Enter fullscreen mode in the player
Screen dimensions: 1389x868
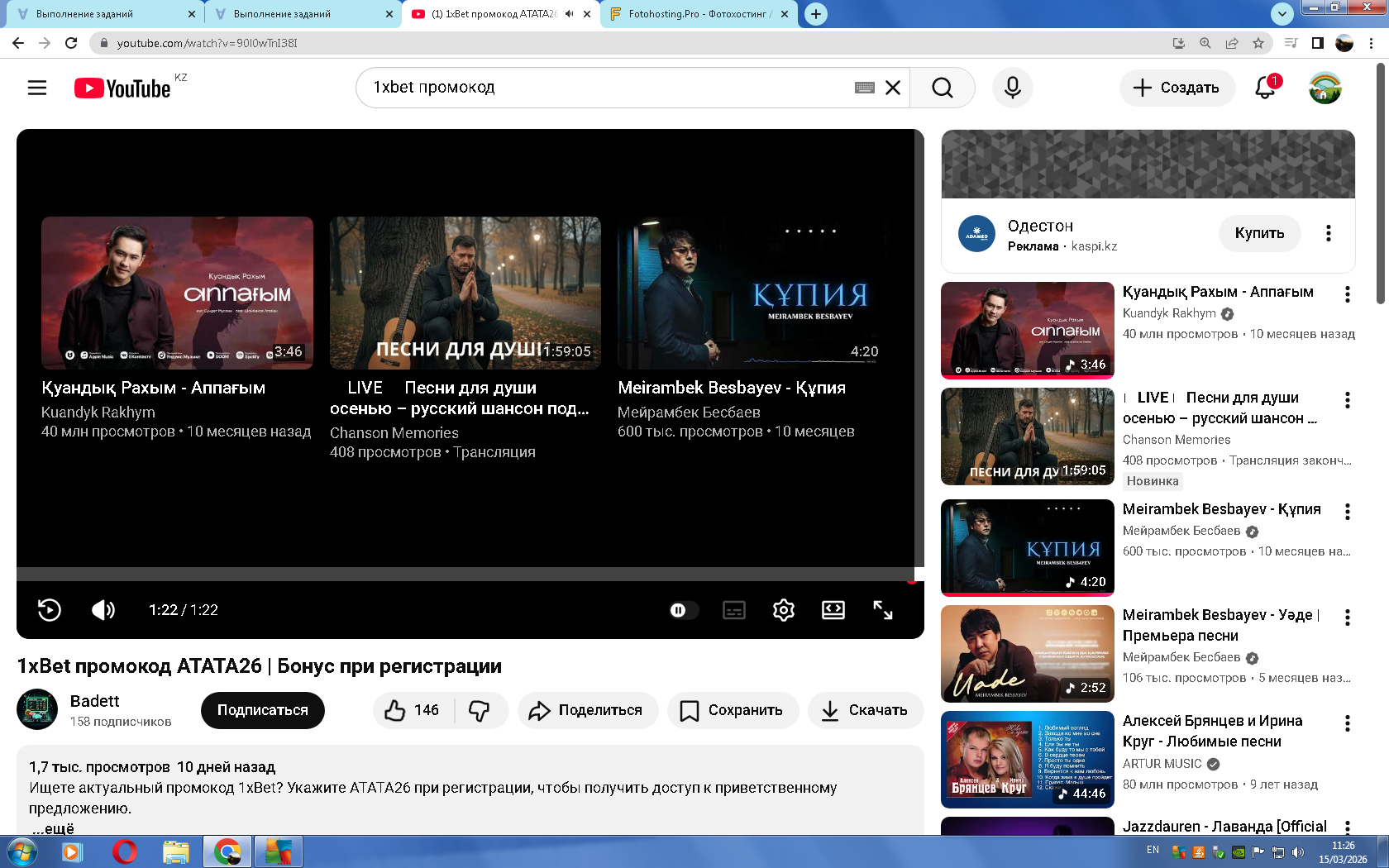click(x=882, y=610)
